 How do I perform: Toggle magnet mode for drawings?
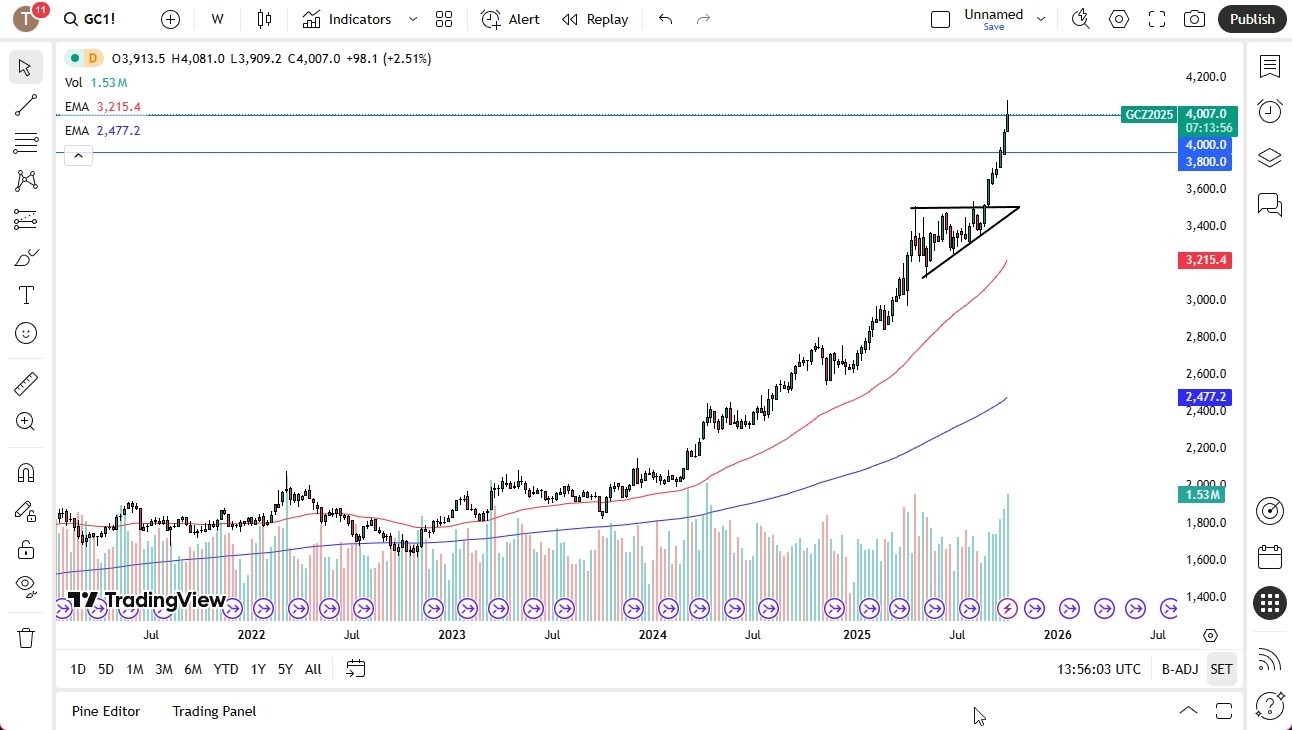click(26, 473)
